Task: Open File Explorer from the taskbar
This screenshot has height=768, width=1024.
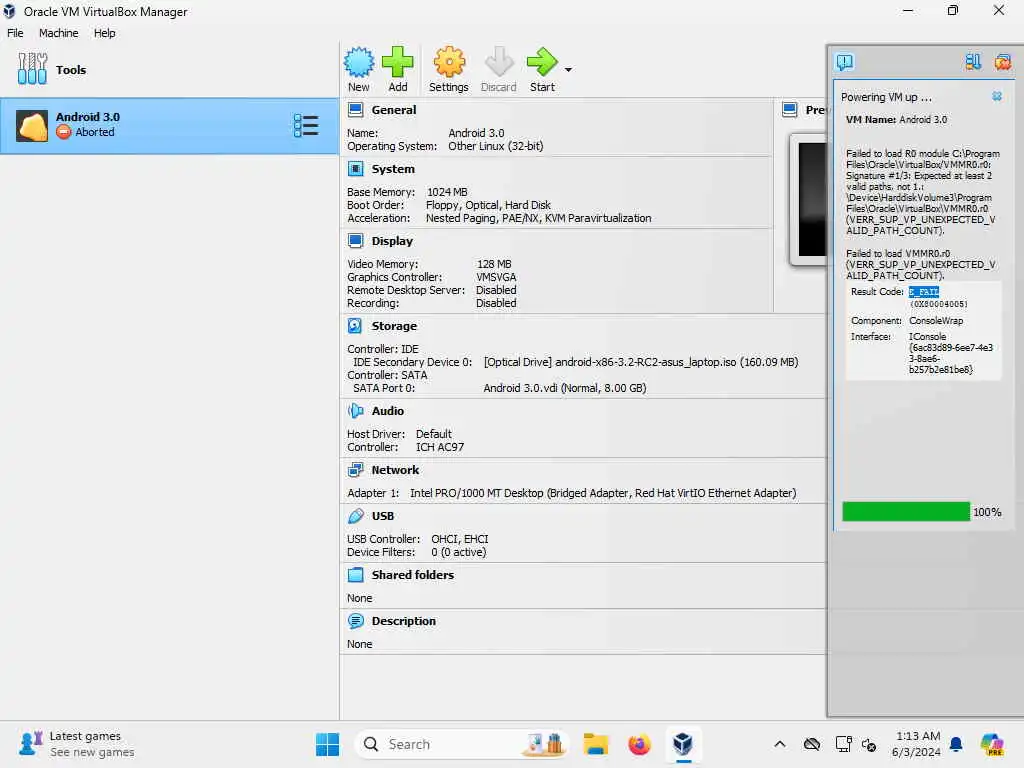Action: tap(596, 744)
